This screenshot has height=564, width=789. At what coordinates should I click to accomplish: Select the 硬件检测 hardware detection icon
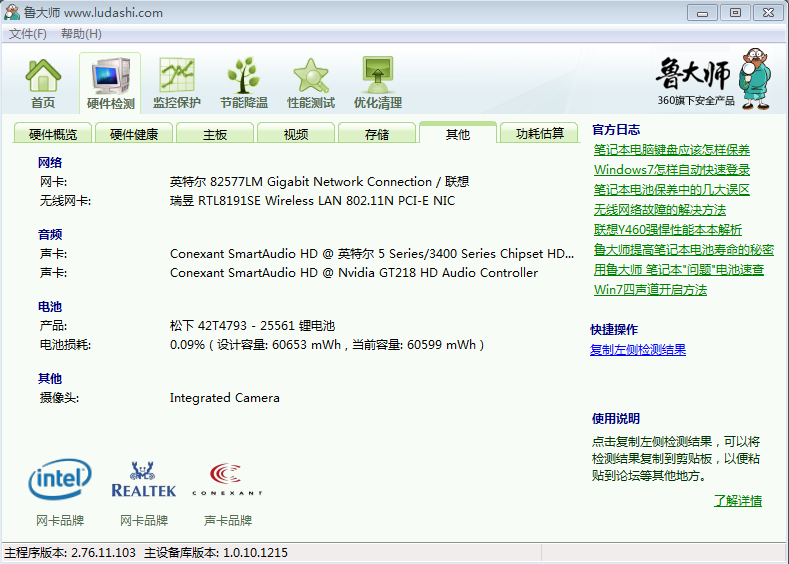coord(110,83)
